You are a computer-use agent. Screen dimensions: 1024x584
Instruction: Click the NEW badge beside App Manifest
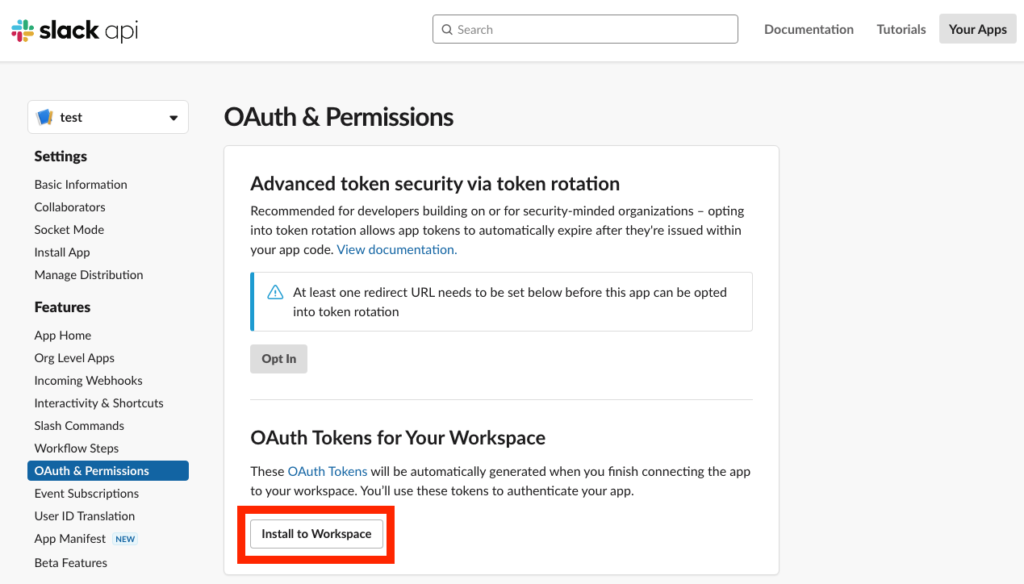[125, 539]
